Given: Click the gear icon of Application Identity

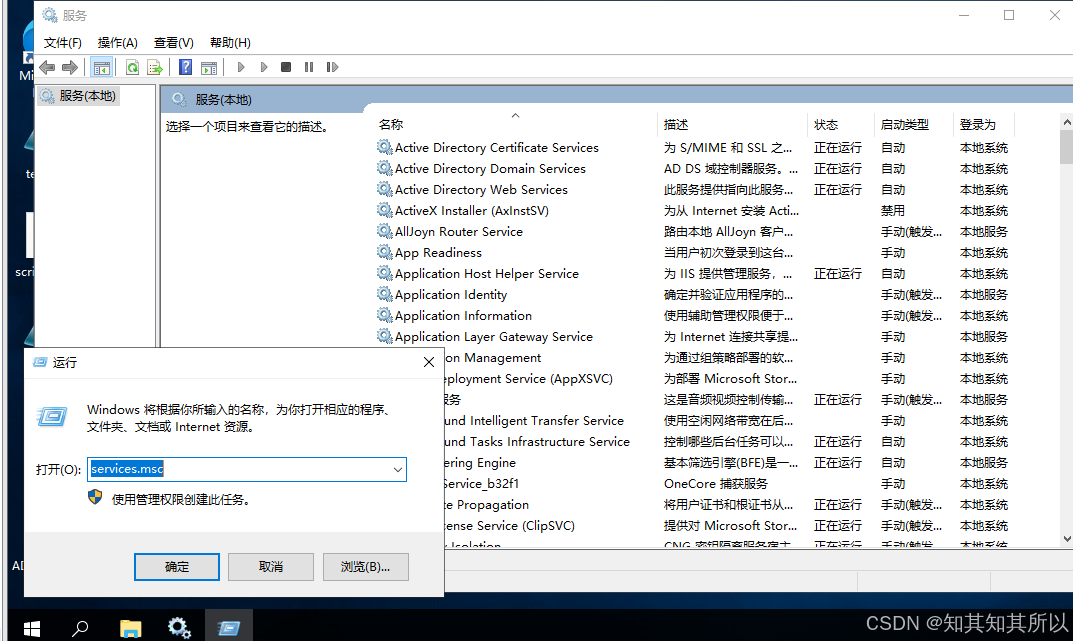Looking at the screenshot, I should point(385,295).
